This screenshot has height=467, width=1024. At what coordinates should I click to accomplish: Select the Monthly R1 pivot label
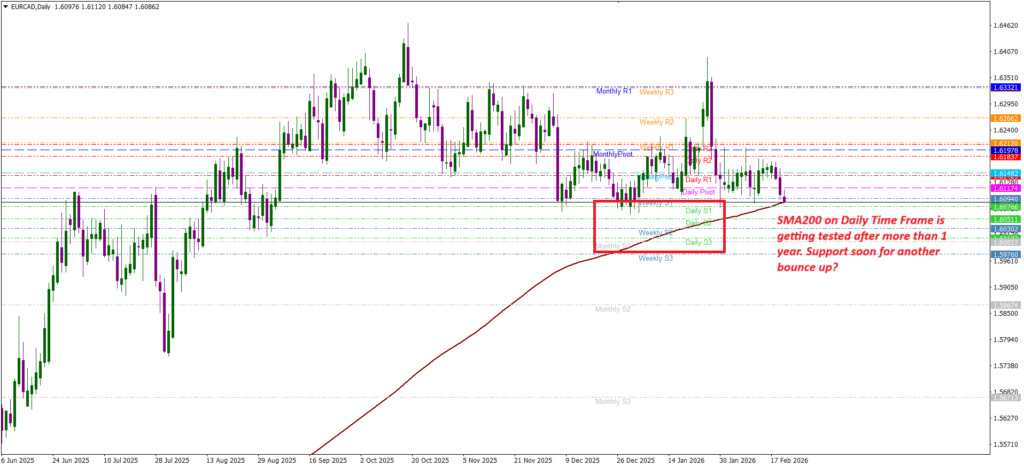pos(614,91)
